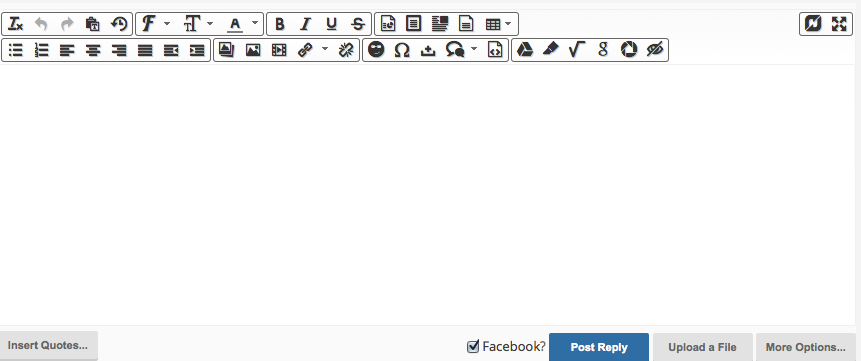Image resolution: width=861 pixels, height=361 pixels.
Task: Click the More Options... button
Action: coord(806,347)
